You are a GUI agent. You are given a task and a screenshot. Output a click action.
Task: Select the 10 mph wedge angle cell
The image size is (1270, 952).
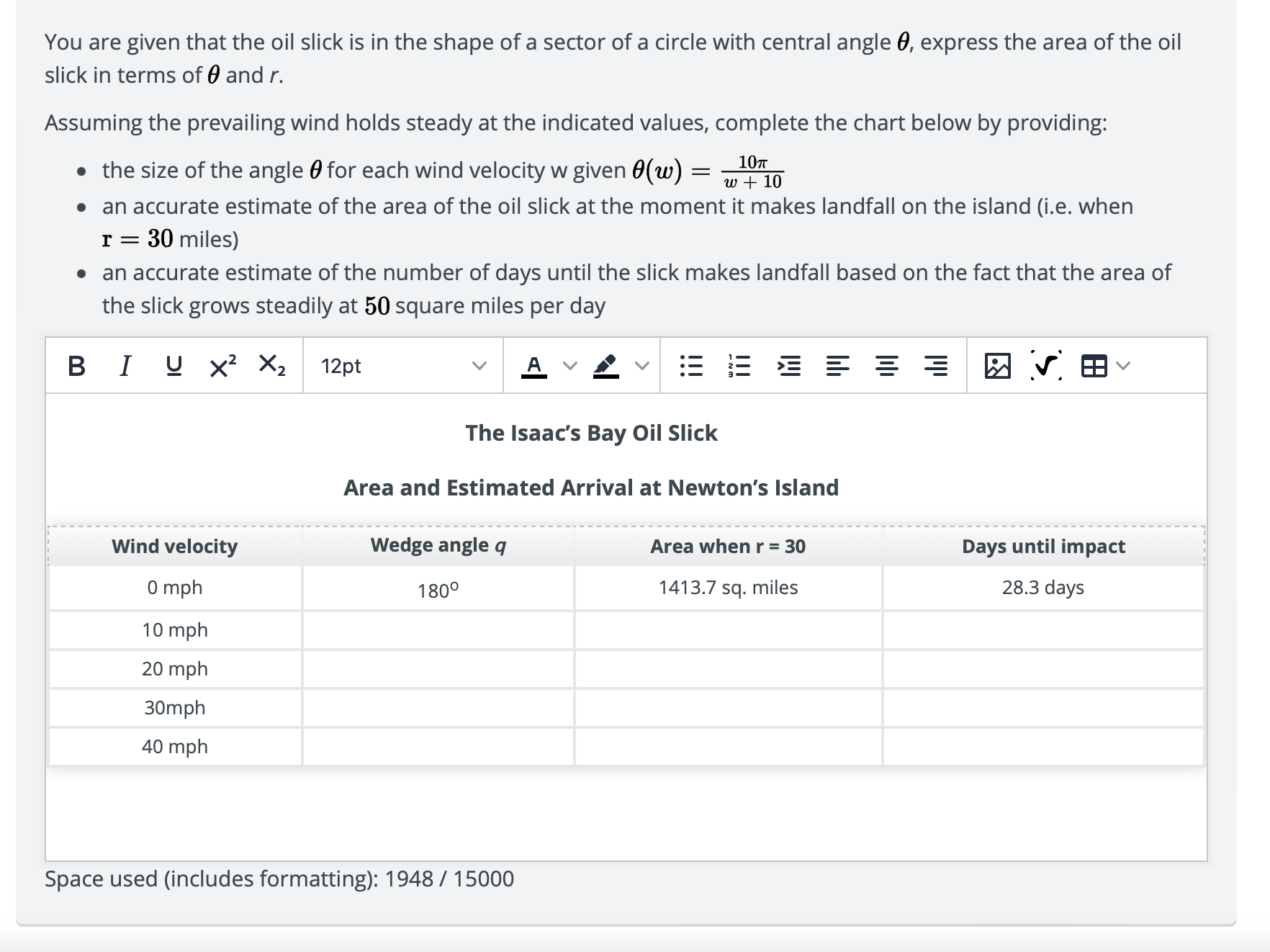[438, 629]
